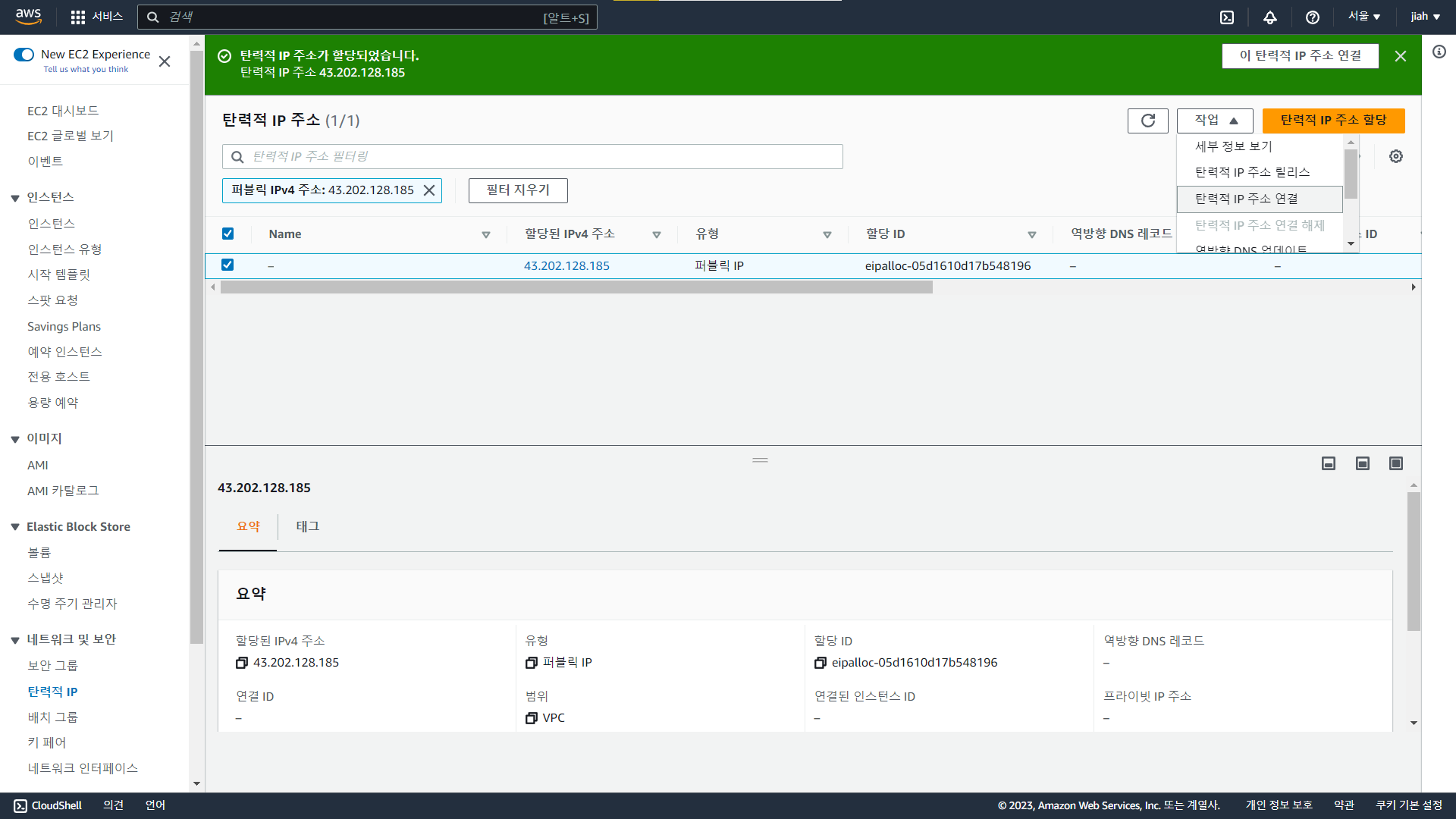The width and height of the screenshot is (1456, 819).
Task: Open the AWS services grid icon
Action: tap(78, 17)
